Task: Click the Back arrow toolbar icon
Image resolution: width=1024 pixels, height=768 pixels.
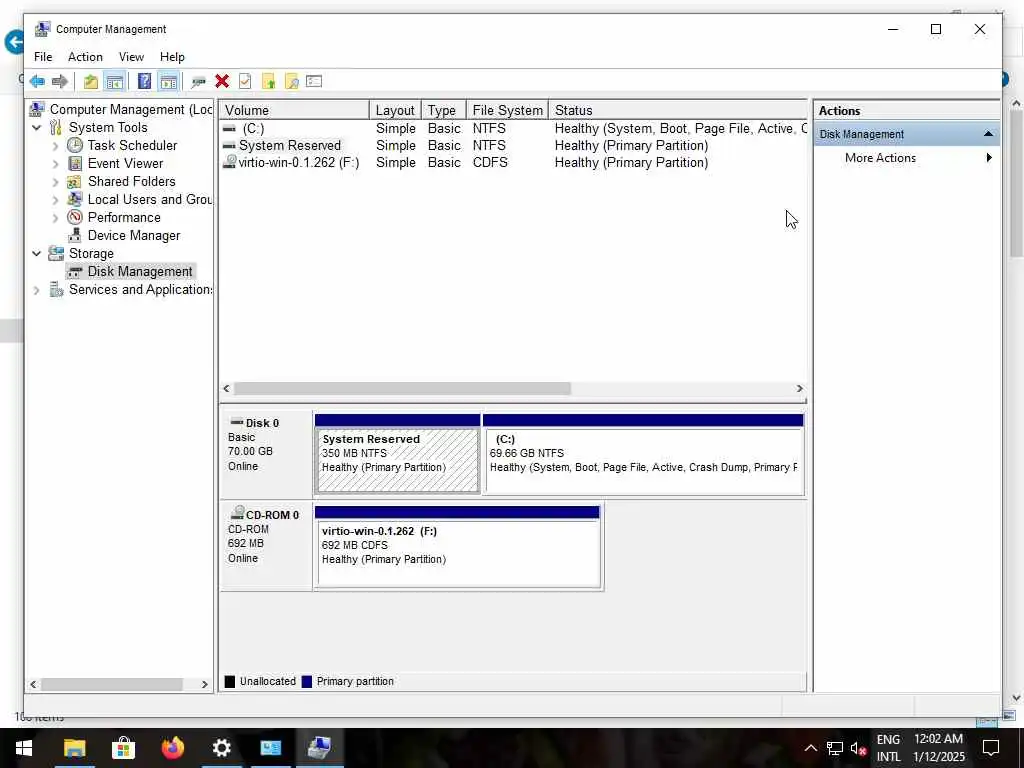Action: point(37,82)
